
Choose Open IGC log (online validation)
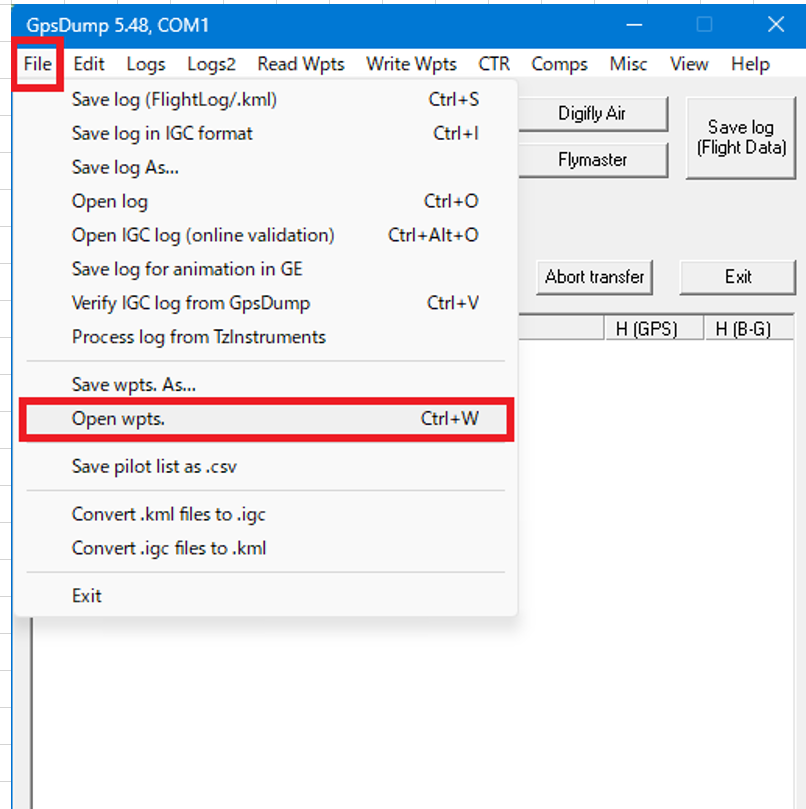pos(203,235)
